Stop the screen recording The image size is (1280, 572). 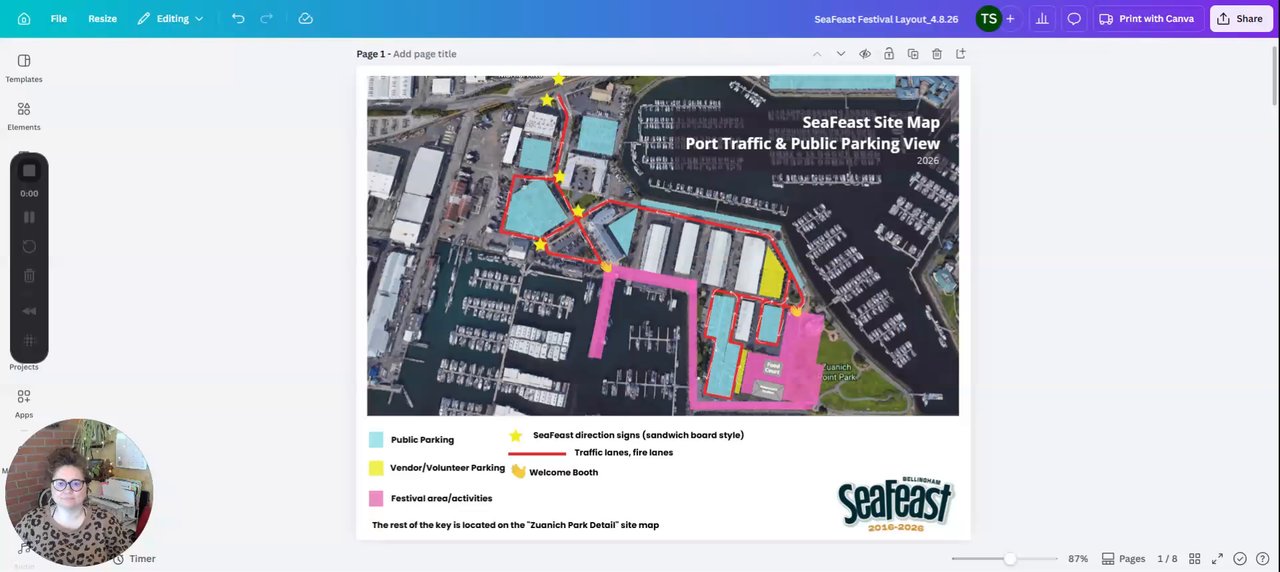pyautogui.click(x=29, y=171)
